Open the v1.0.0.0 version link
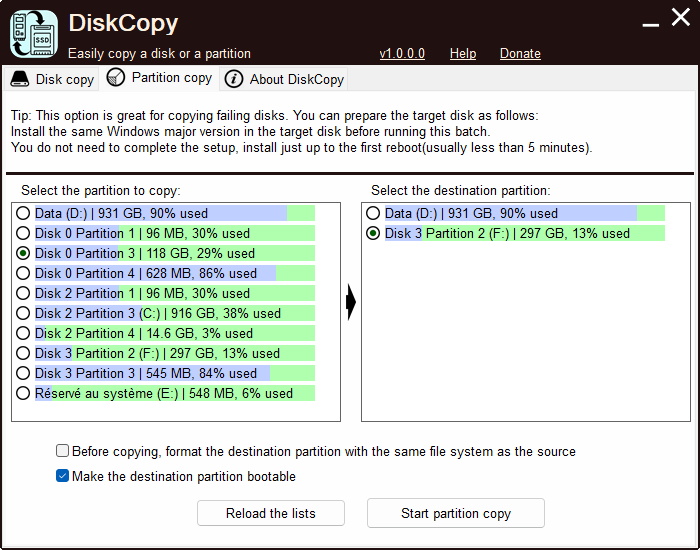Screen dimensions: 700x550 (402, 54)
